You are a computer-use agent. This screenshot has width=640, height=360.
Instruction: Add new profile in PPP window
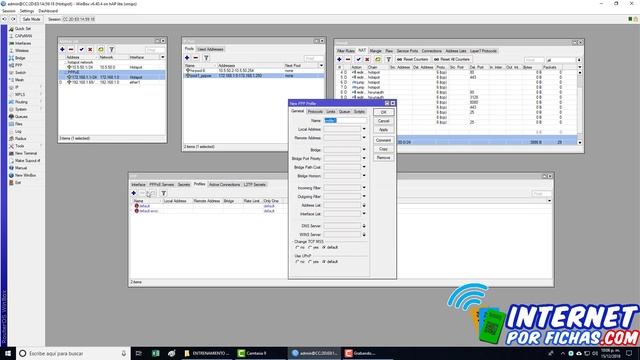coord(133,193)
